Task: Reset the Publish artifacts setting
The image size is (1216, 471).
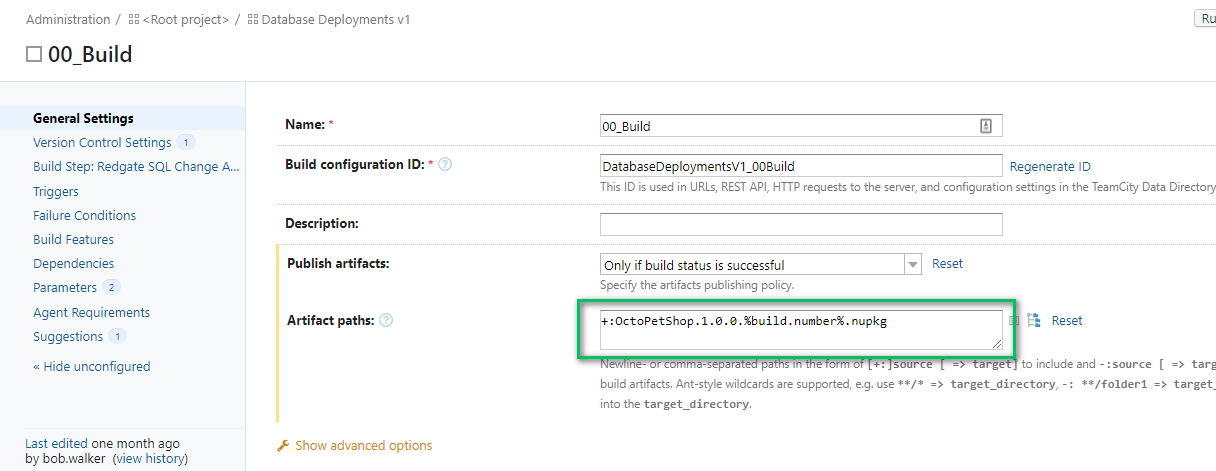Action: coord(947,264)
